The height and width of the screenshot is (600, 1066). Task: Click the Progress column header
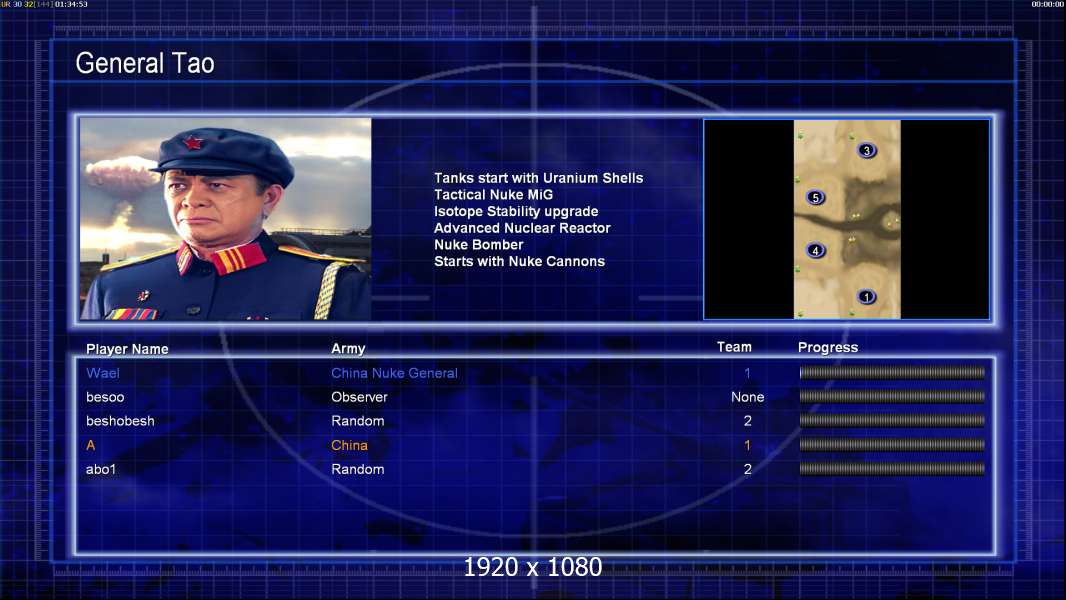pyautogui.click(x=828, y=347)
